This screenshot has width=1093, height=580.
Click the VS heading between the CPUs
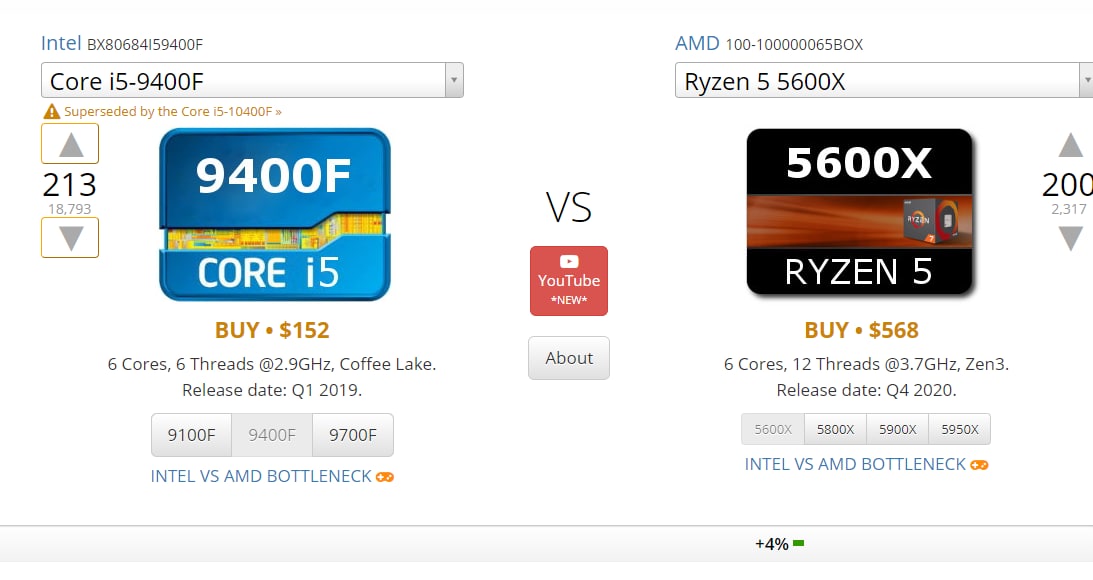point(569,208)
